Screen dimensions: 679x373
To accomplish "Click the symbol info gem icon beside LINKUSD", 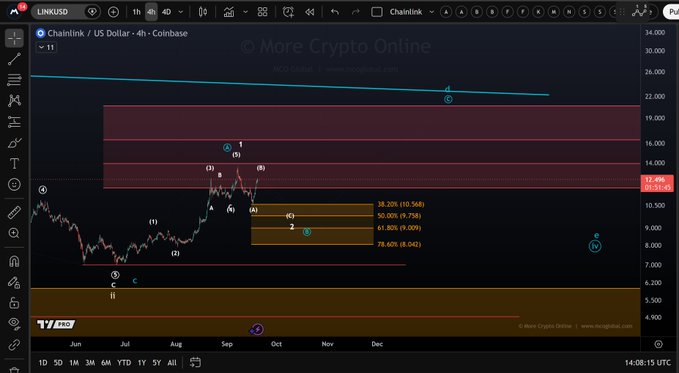I will pyautogui.click(x=92, y=12).
